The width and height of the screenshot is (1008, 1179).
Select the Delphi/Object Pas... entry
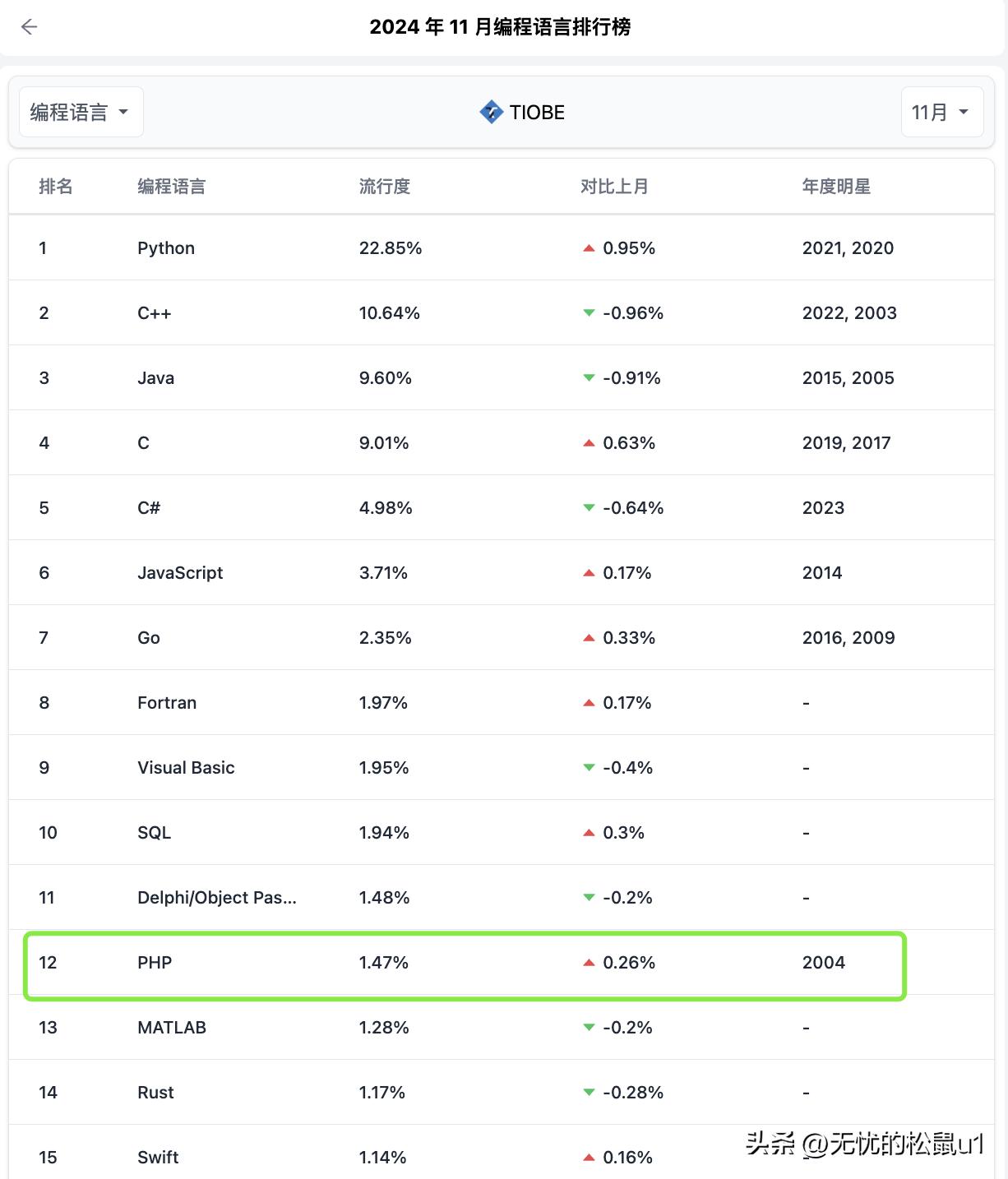click(x=217, y=898)
